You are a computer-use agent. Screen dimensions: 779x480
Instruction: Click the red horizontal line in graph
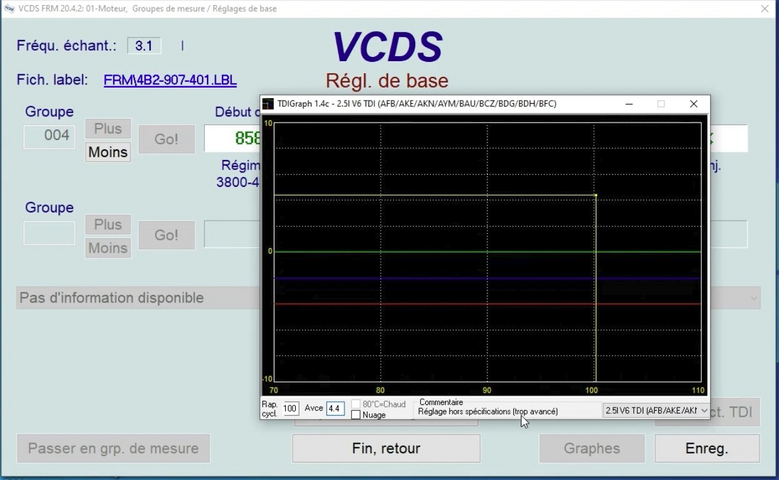487,304
